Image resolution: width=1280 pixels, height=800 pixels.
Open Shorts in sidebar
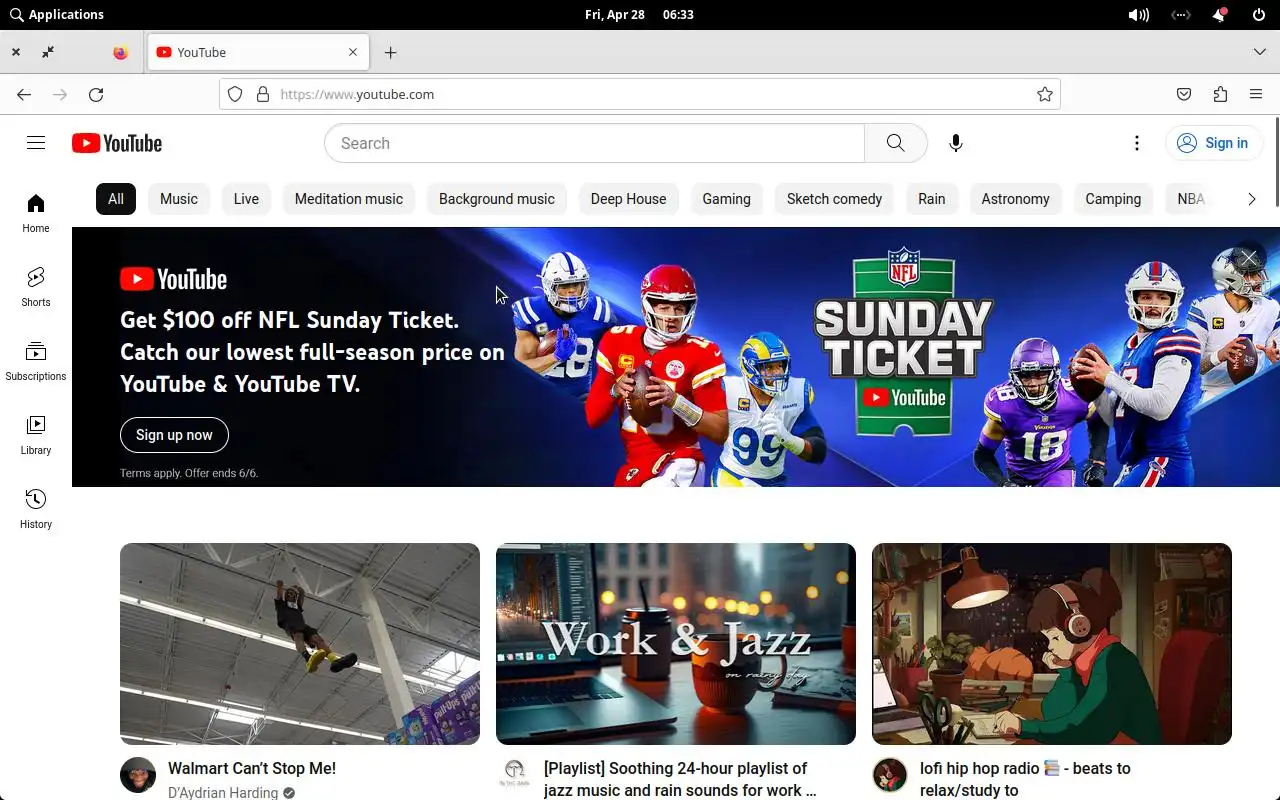(36, 287)
